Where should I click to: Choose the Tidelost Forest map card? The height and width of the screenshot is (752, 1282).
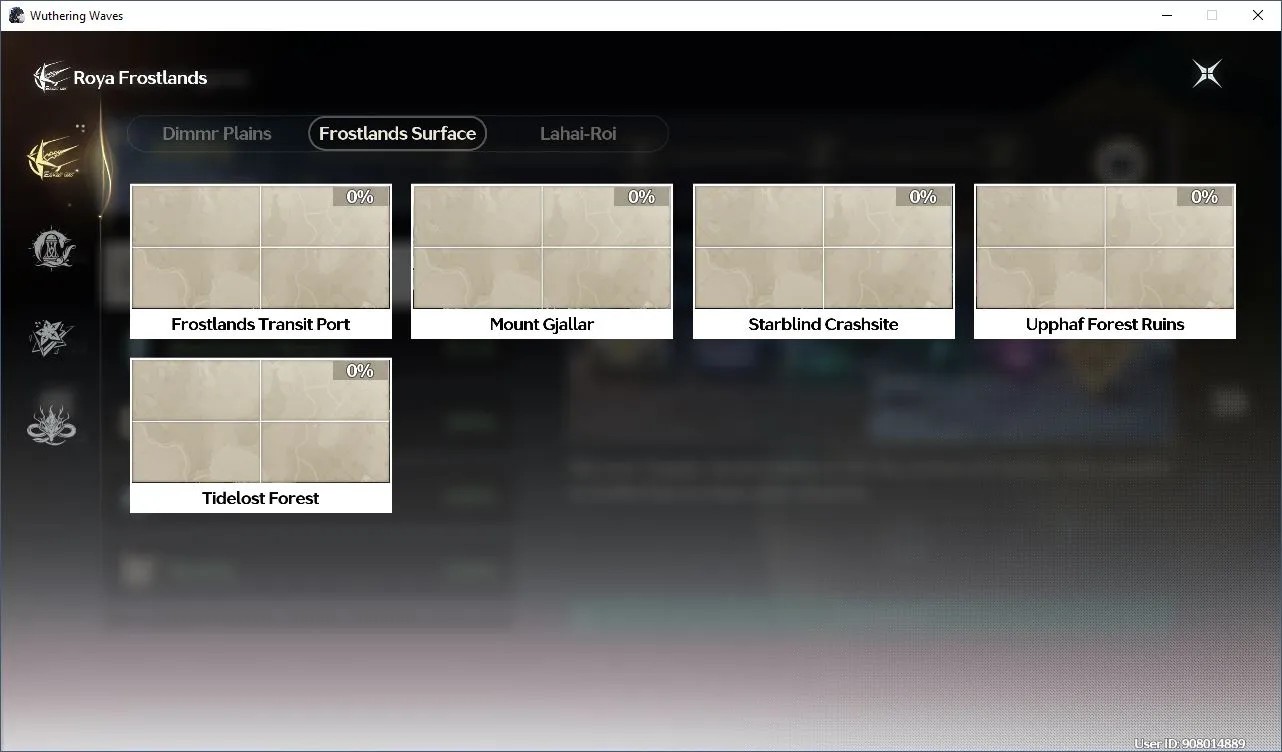pos(261,435)
